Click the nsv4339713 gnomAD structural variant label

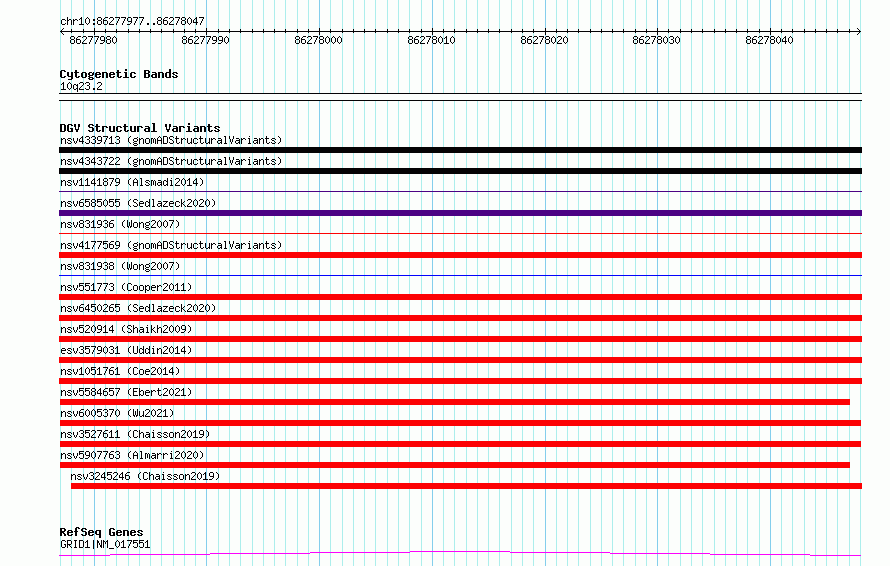click(x=171, y=140)
